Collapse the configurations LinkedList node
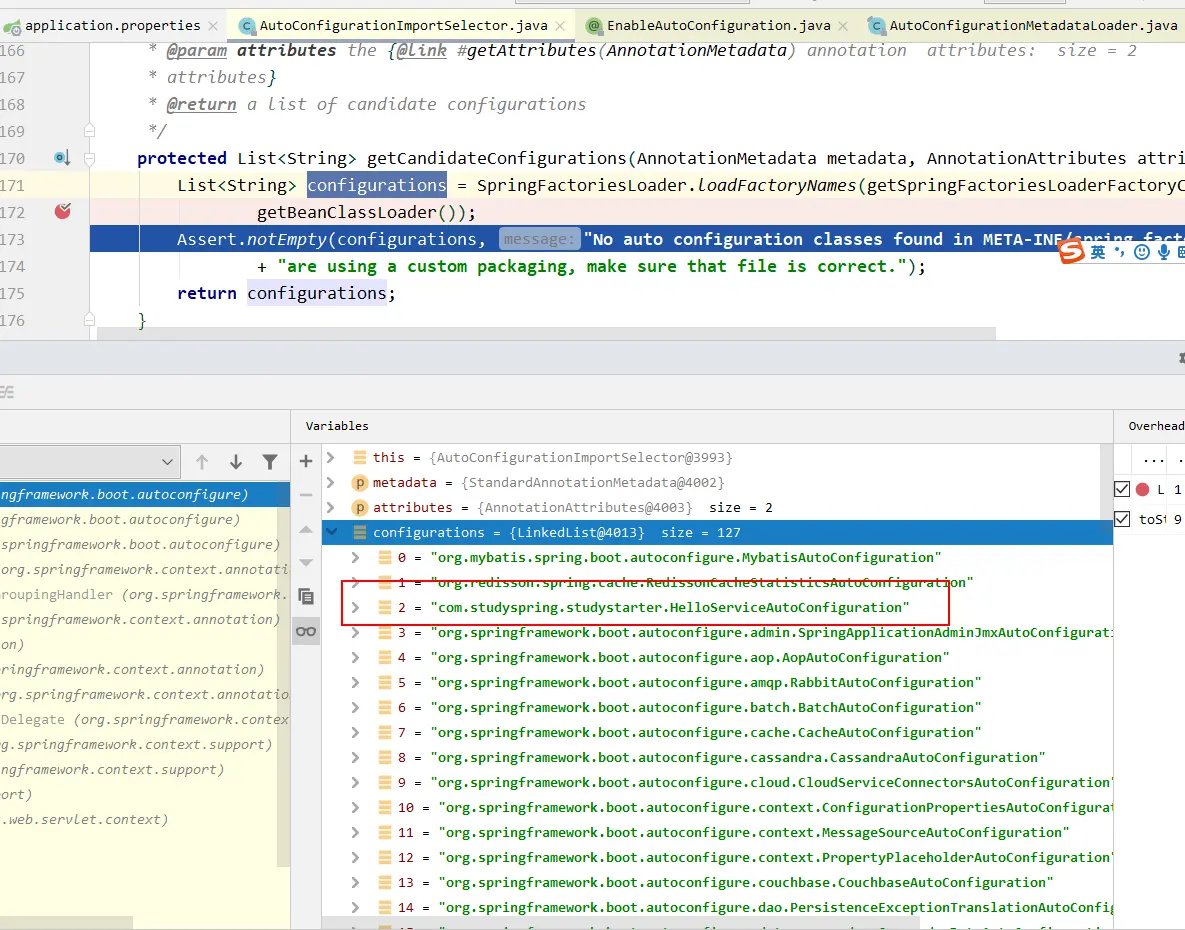Screen dimensions: 1185x930 [332, 532]
